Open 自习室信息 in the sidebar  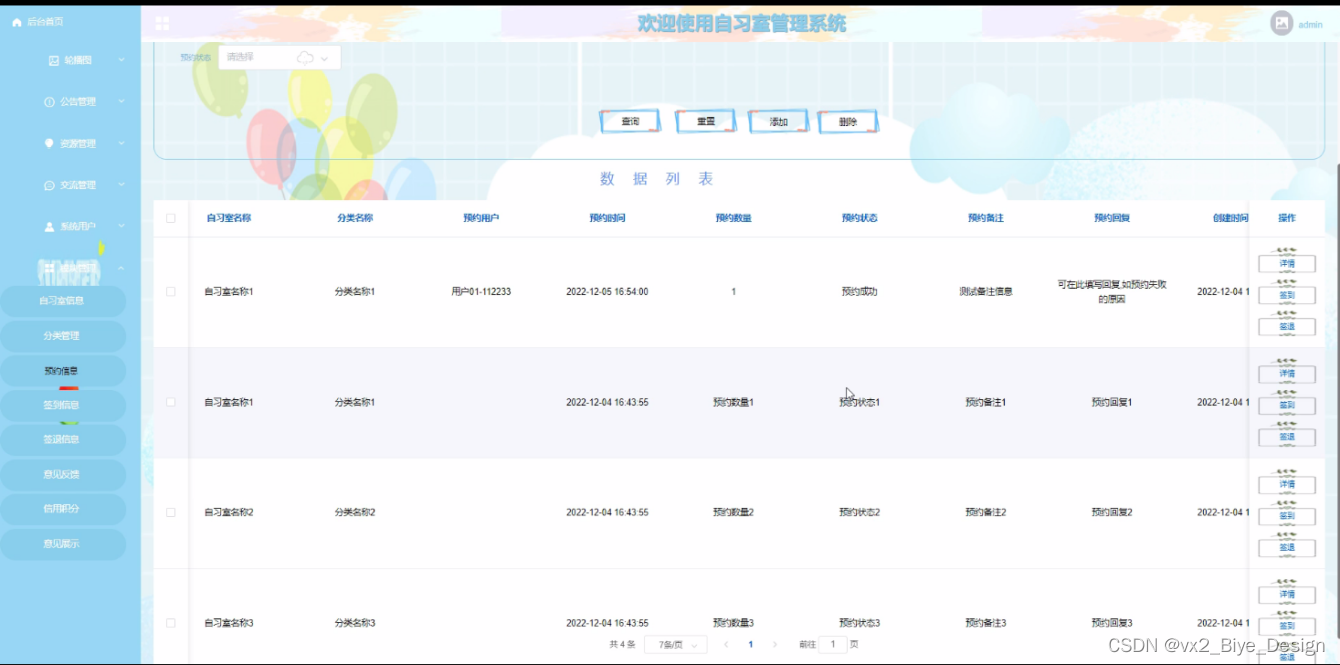62,301
